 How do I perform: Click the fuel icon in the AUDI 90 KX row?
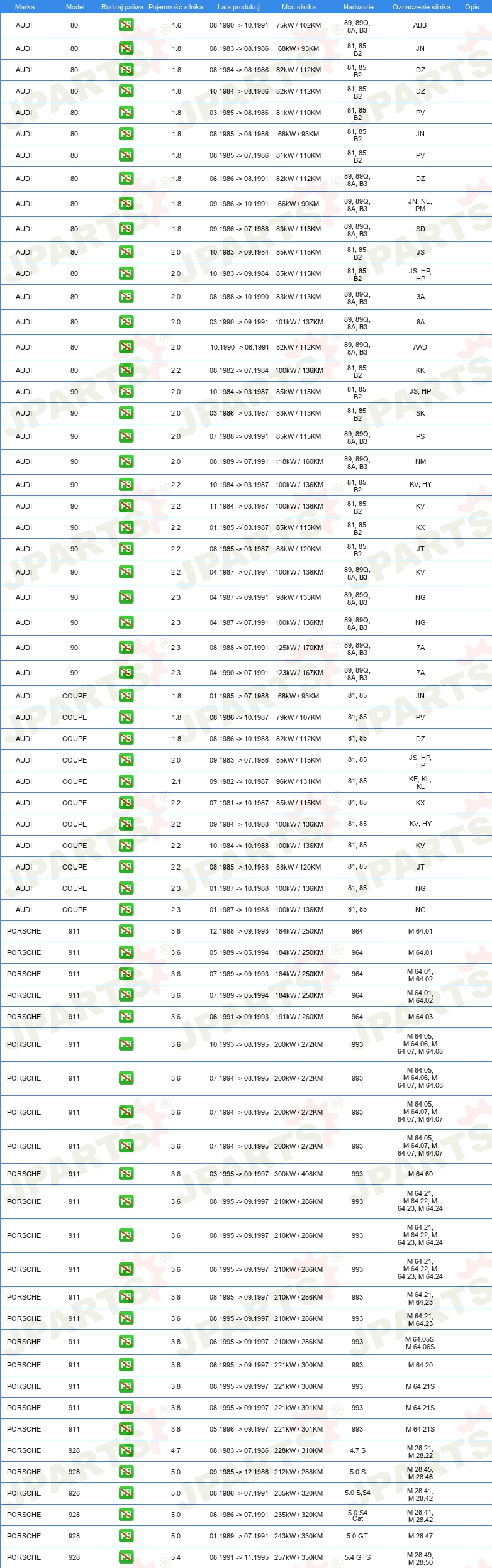point(126,527)
